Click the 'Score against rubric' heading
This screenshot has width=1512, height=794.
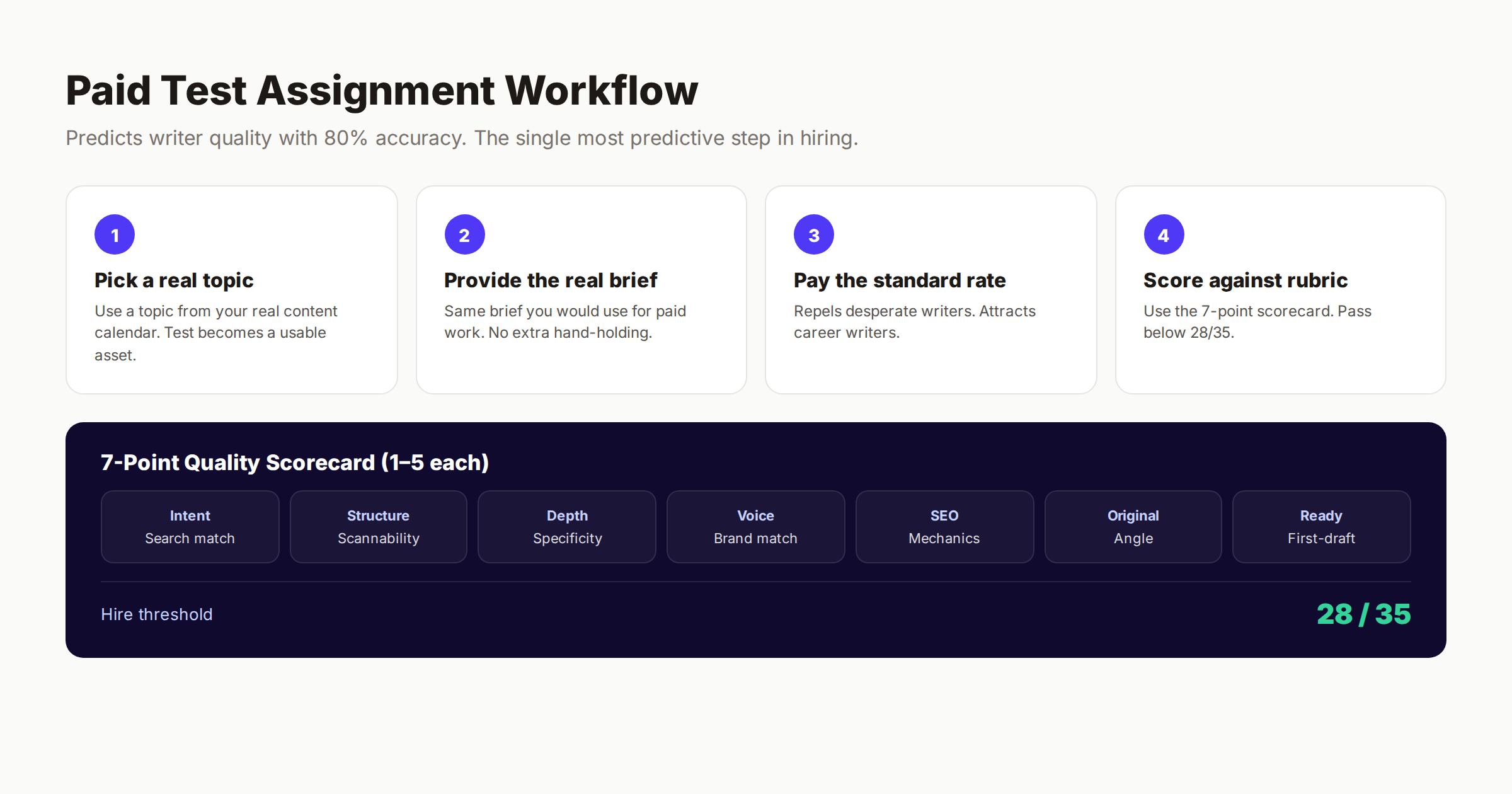click(x=1246, y=280)
